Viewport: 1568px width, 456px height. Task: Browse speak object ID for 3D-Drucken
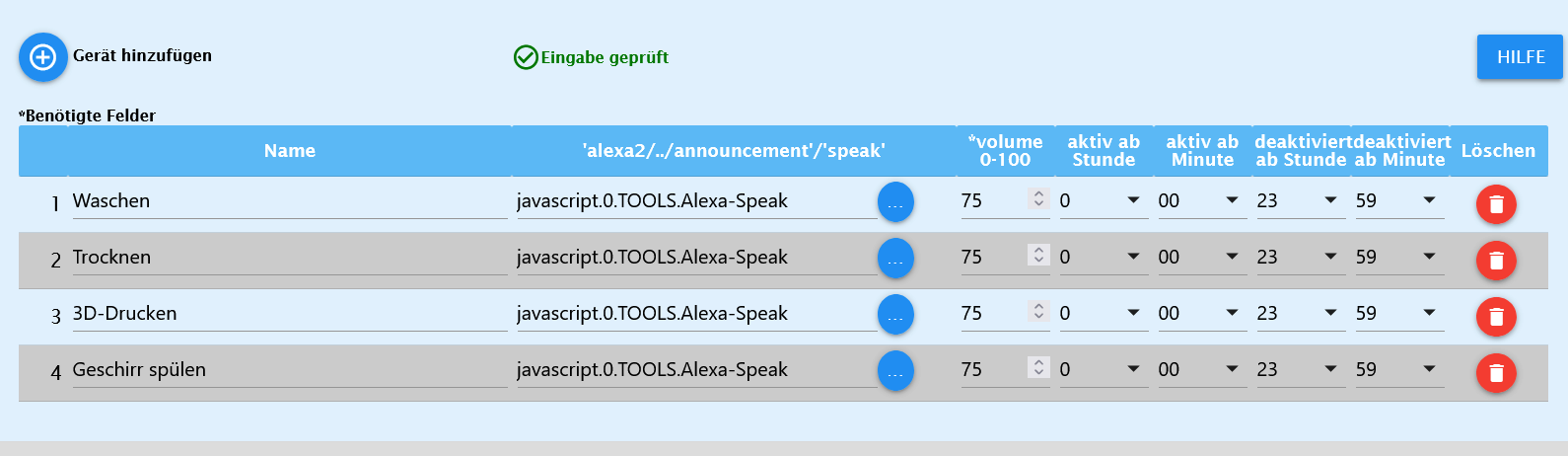click(895, 315)
